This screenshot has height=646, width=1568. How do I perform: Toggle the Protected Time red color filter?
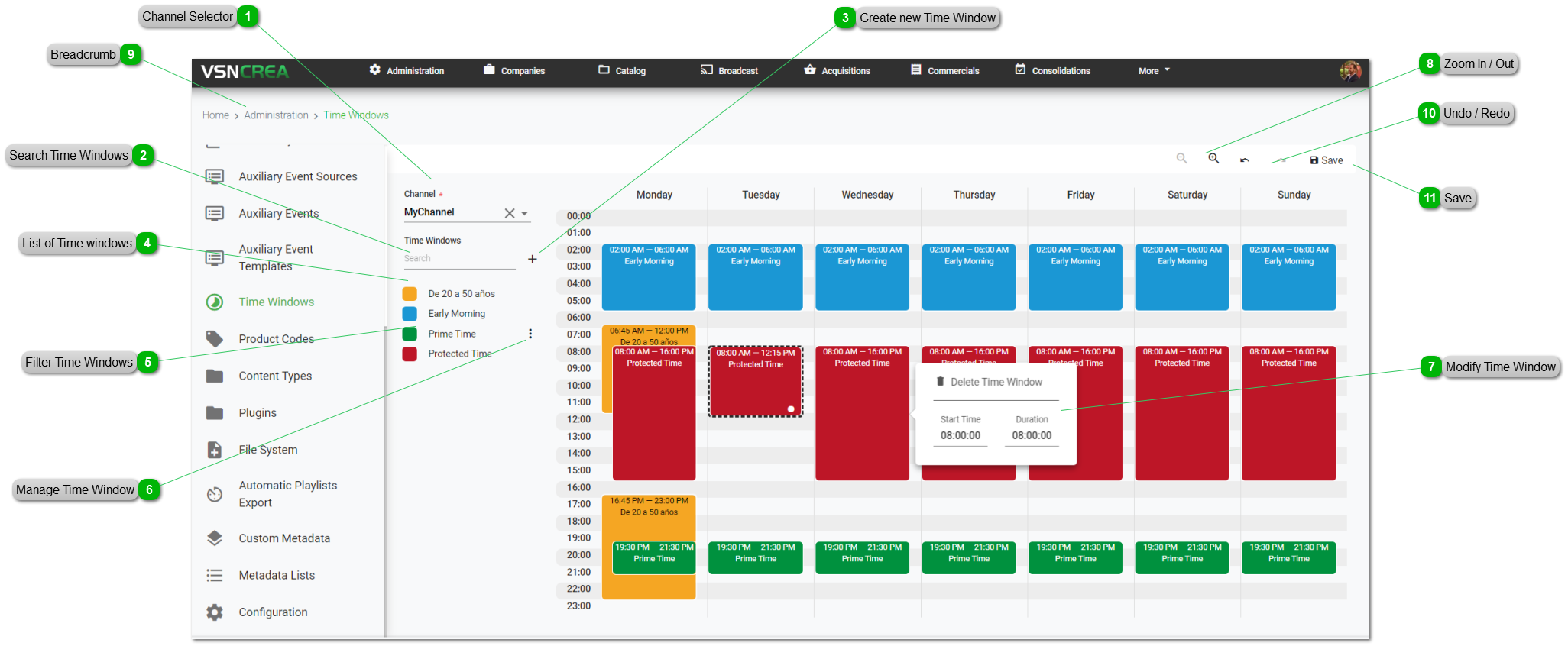click(410, 354)
